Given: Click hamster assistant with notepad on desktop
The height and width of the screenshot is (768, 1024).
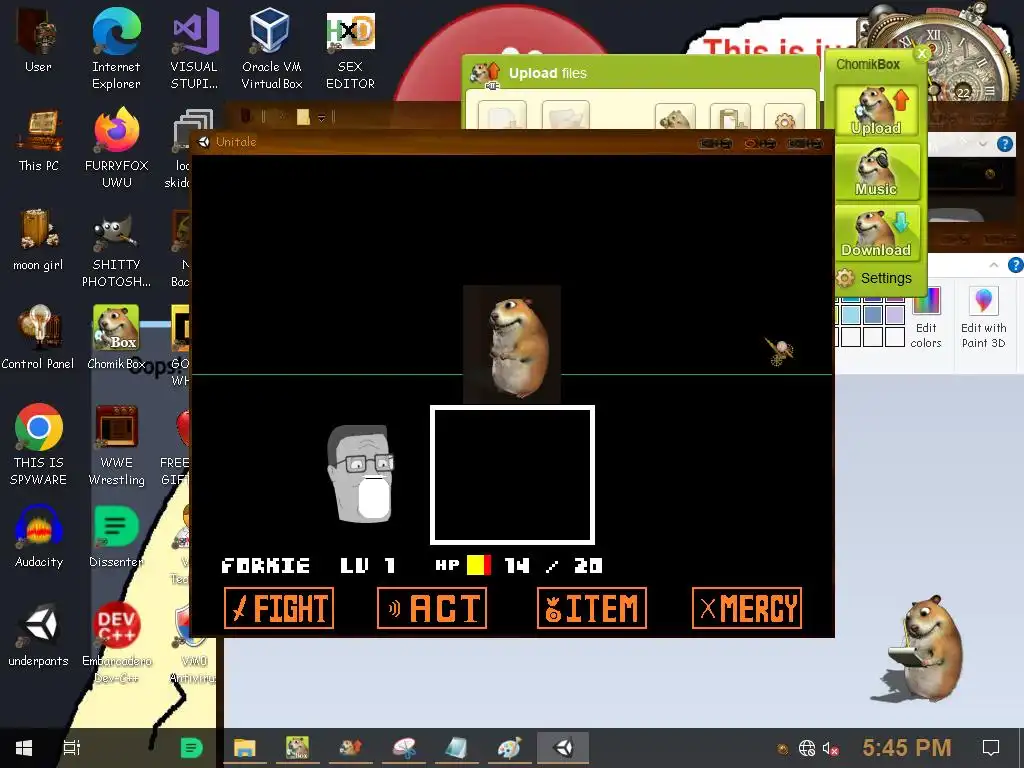Looking at the screenshot, I should [924, 648].
